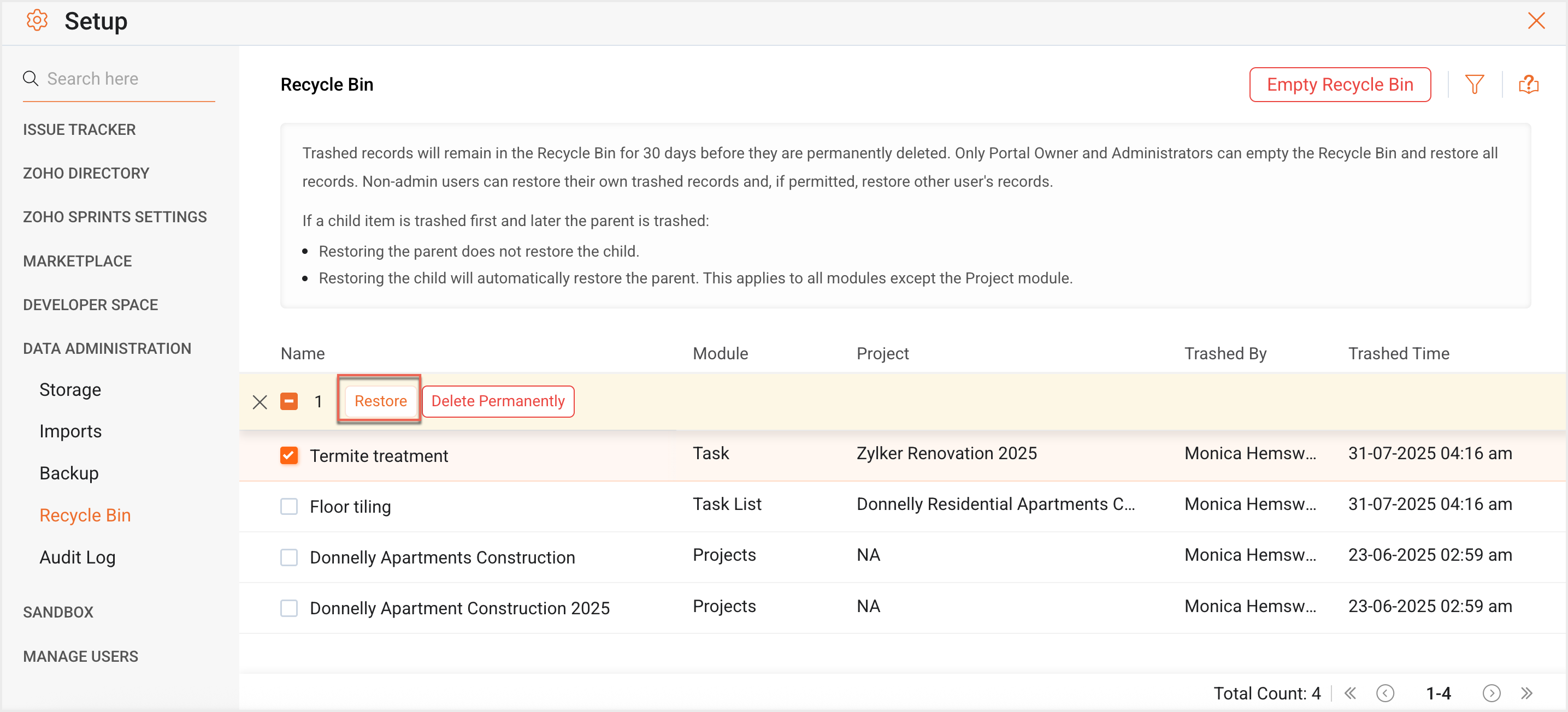Go to previous page arrow

[1385, 693]
